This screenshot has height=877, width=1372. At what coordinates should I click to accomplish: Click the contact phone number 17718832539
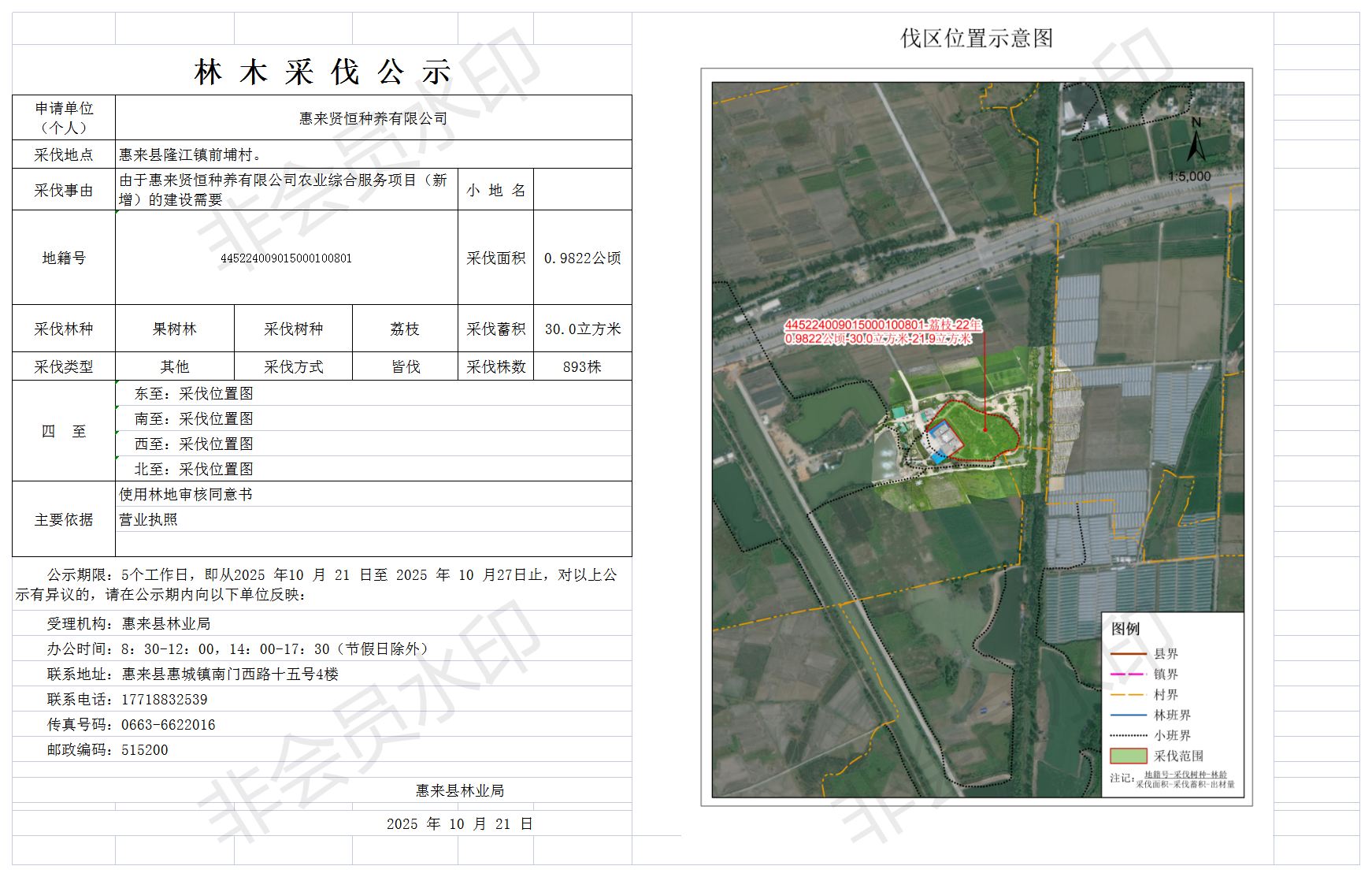coord(165,700)
